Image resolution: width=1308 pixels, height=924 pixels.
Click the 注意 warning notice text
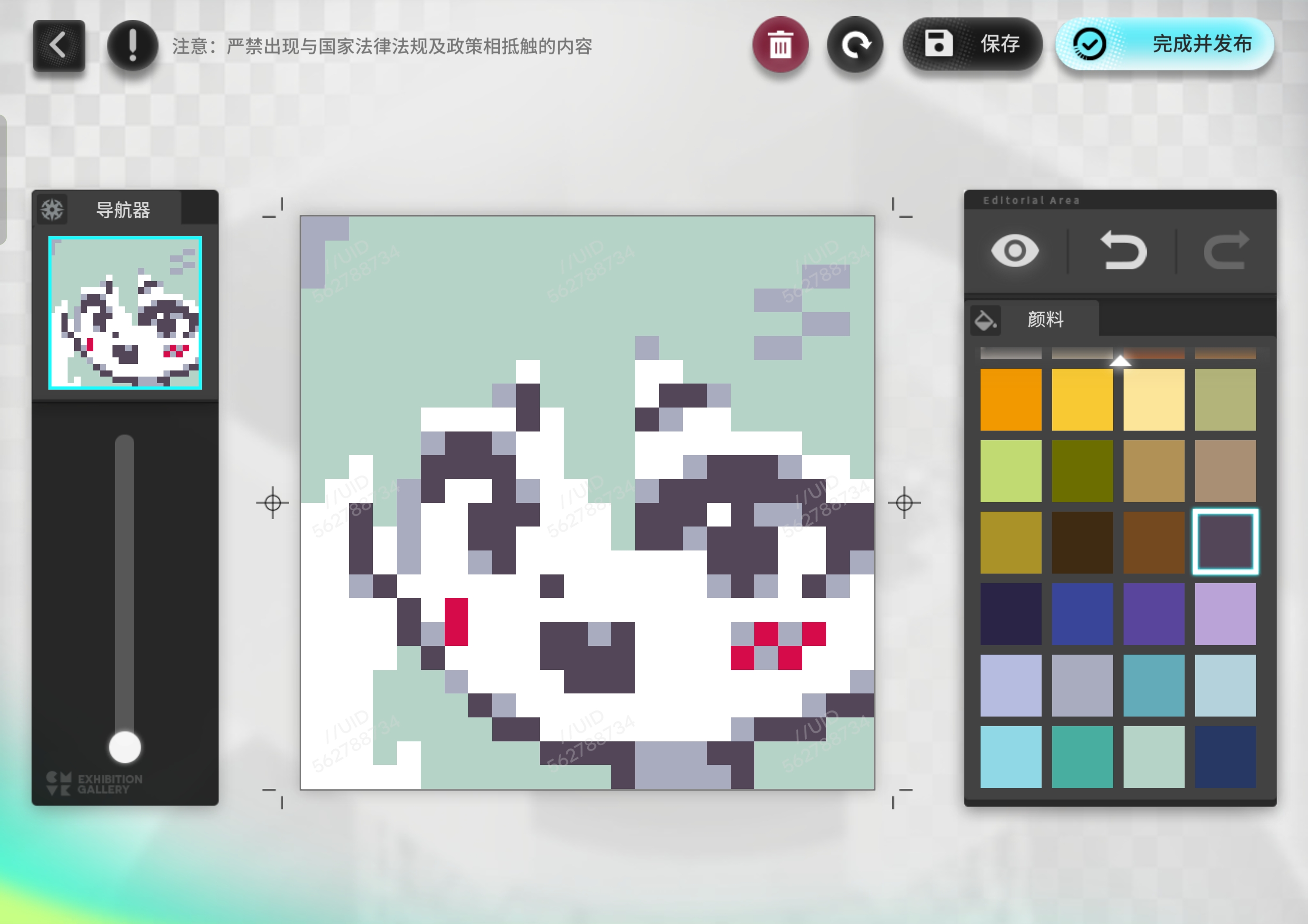(x=382, y=46)
